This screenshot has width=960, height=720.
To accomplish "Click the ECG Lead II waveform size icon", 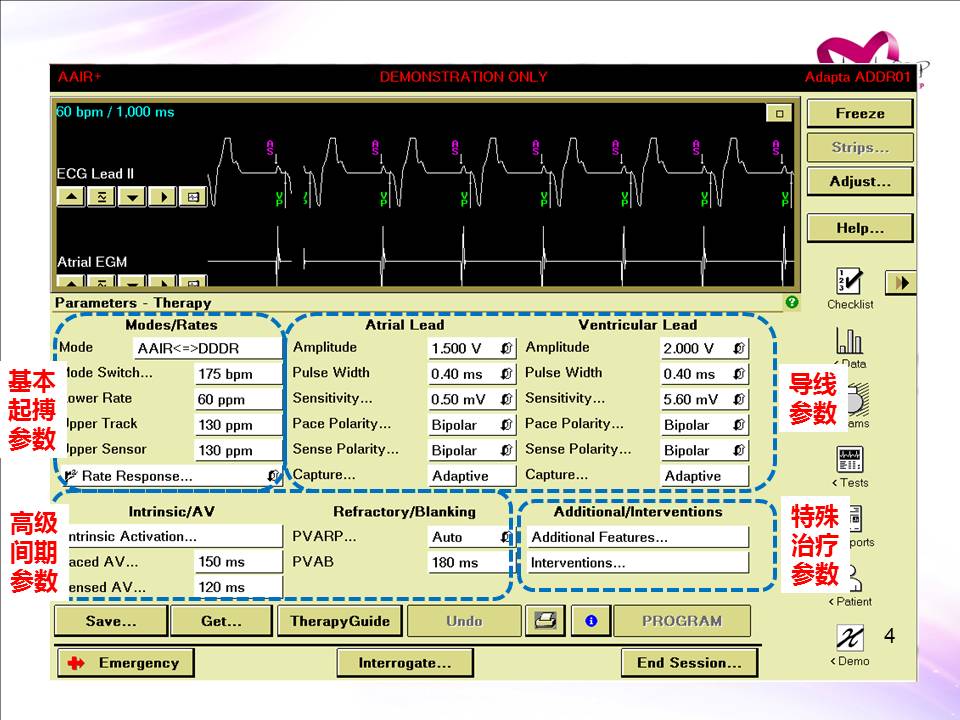I will tap(102, 197).
